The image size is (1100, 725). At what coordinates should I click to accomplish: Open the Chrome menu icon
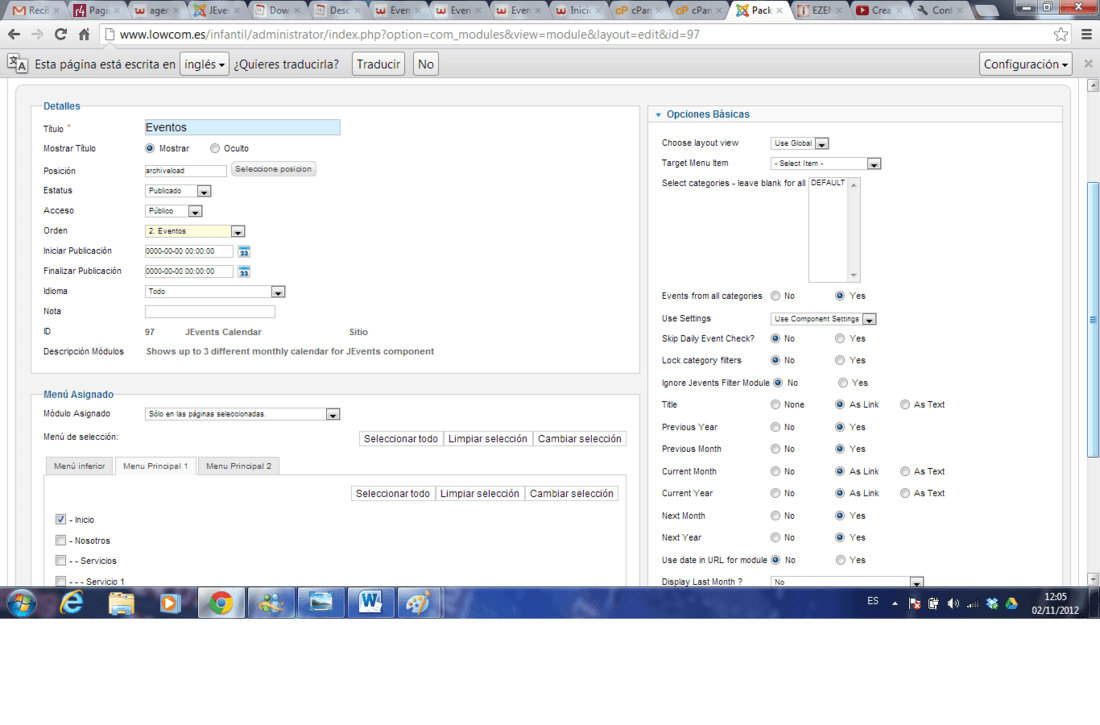pos(1087,34)
